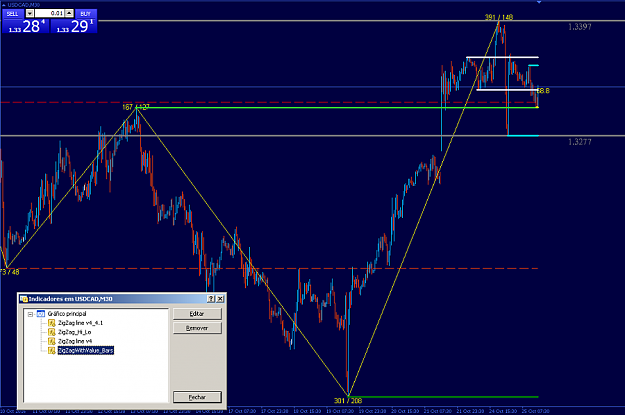
Task: Collapse one-click trading panel triangle beside USDCAD,M30
Action: (4, 5)
